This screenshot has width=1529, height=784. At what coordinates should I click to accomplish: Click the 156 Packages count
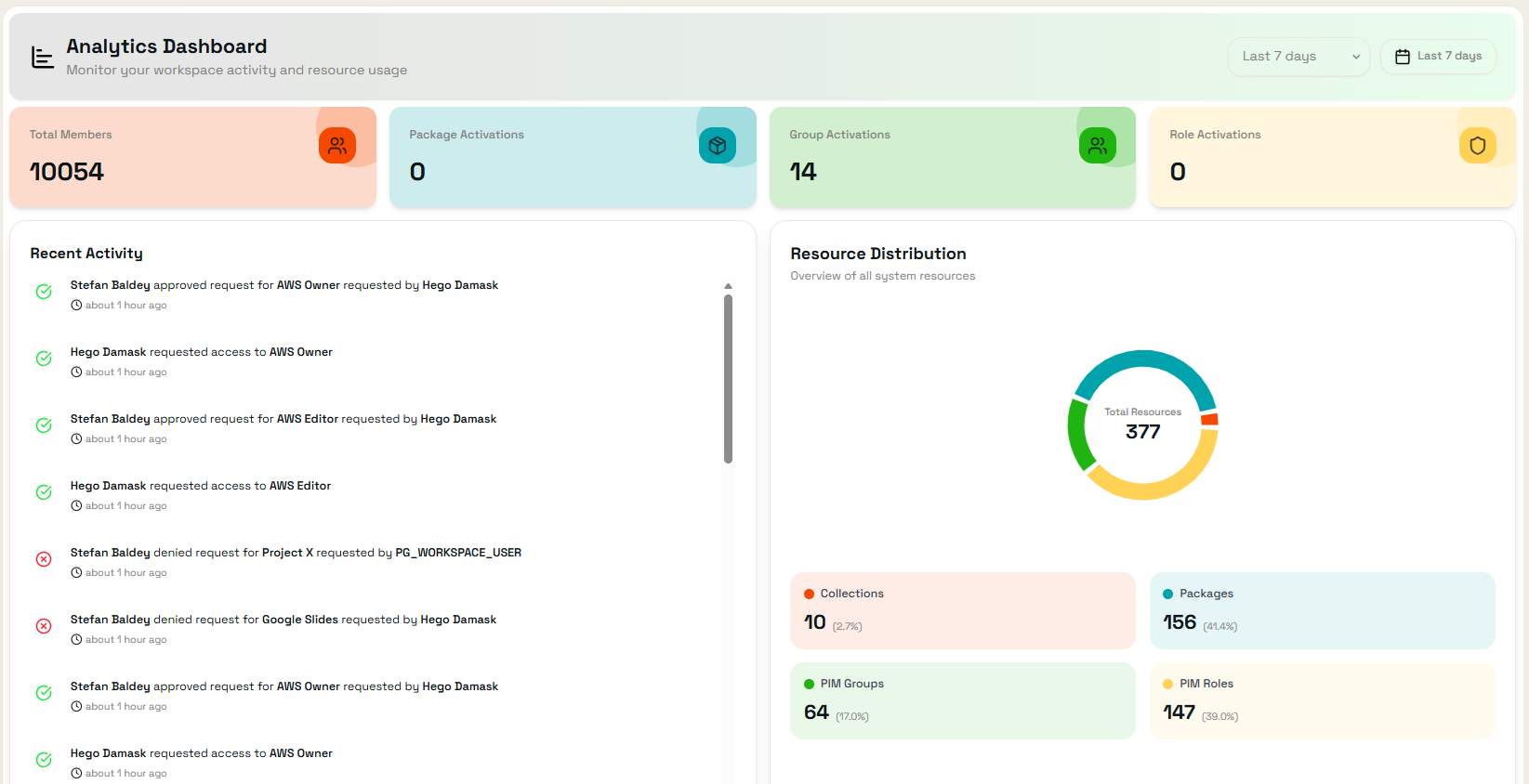1180,622
